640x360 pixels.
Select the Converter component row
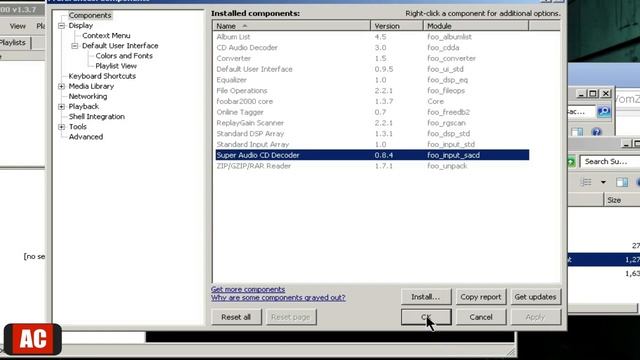(x=372, y=58)
